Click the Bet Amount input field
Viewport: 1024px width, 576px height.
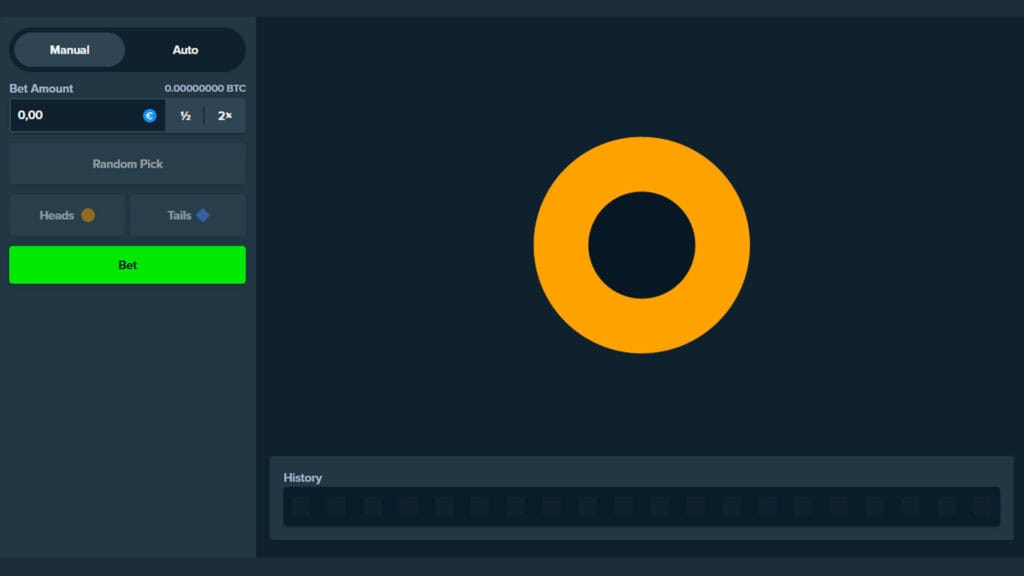[x=75, y=116]
